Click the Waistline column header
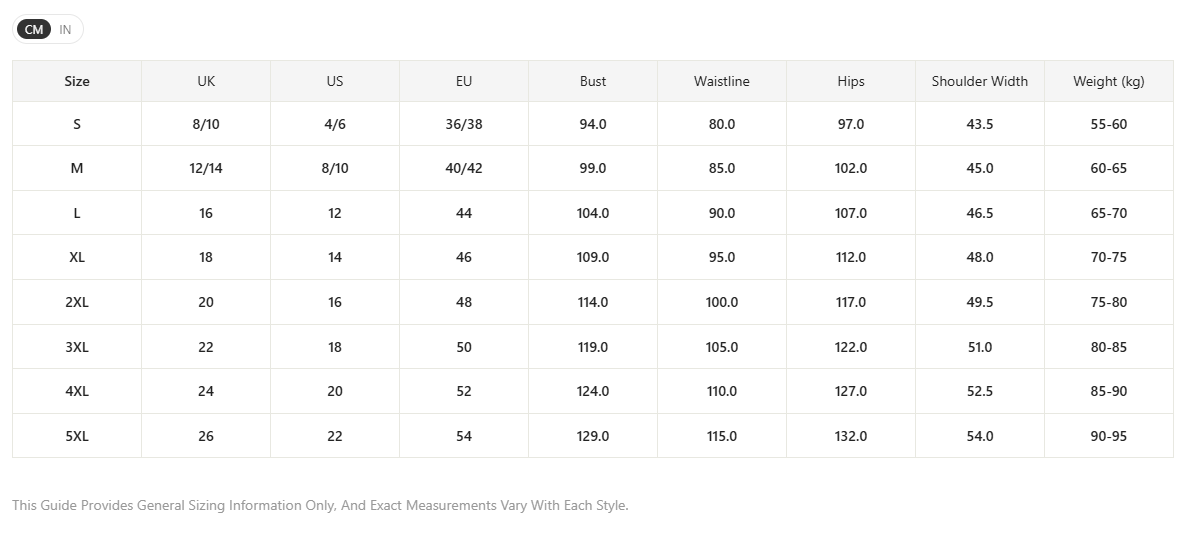This screenshot has width=1187, height=533. (x=722, y=81)
